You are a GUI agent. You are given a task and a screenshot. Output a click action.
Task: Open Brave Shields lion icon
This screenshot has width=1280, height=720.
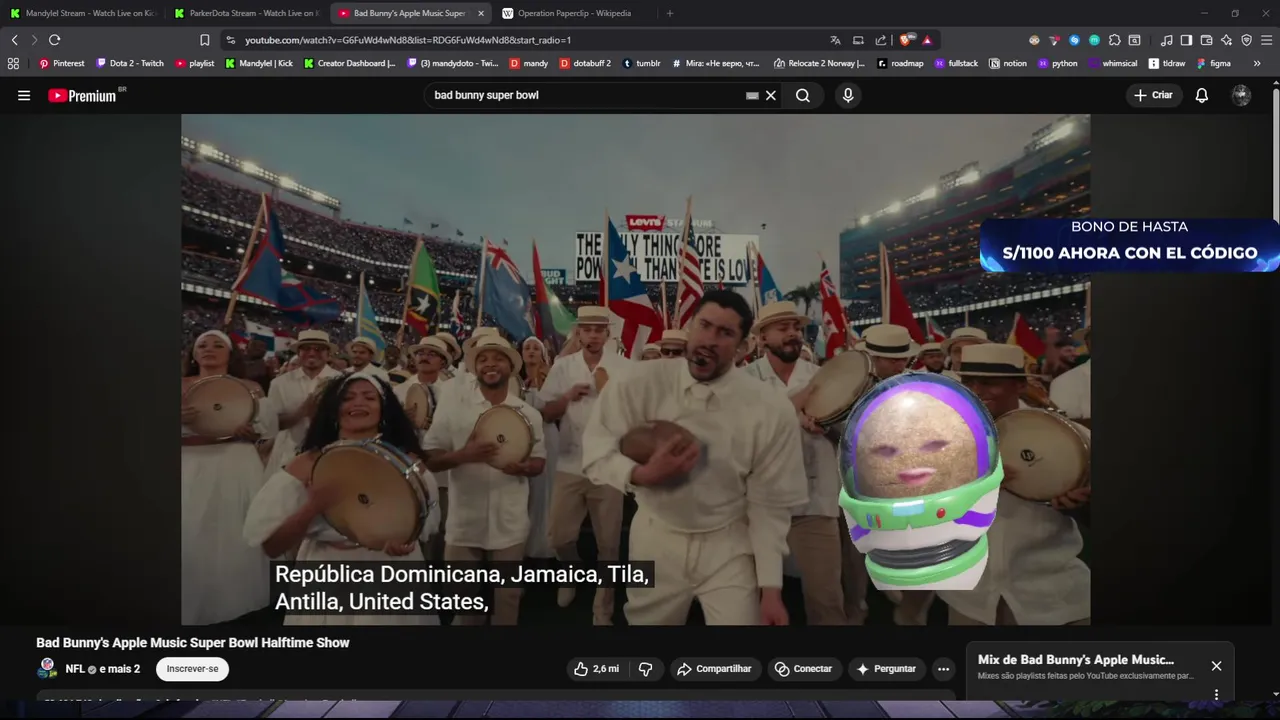pyautogui.click(x=906, y=40)
